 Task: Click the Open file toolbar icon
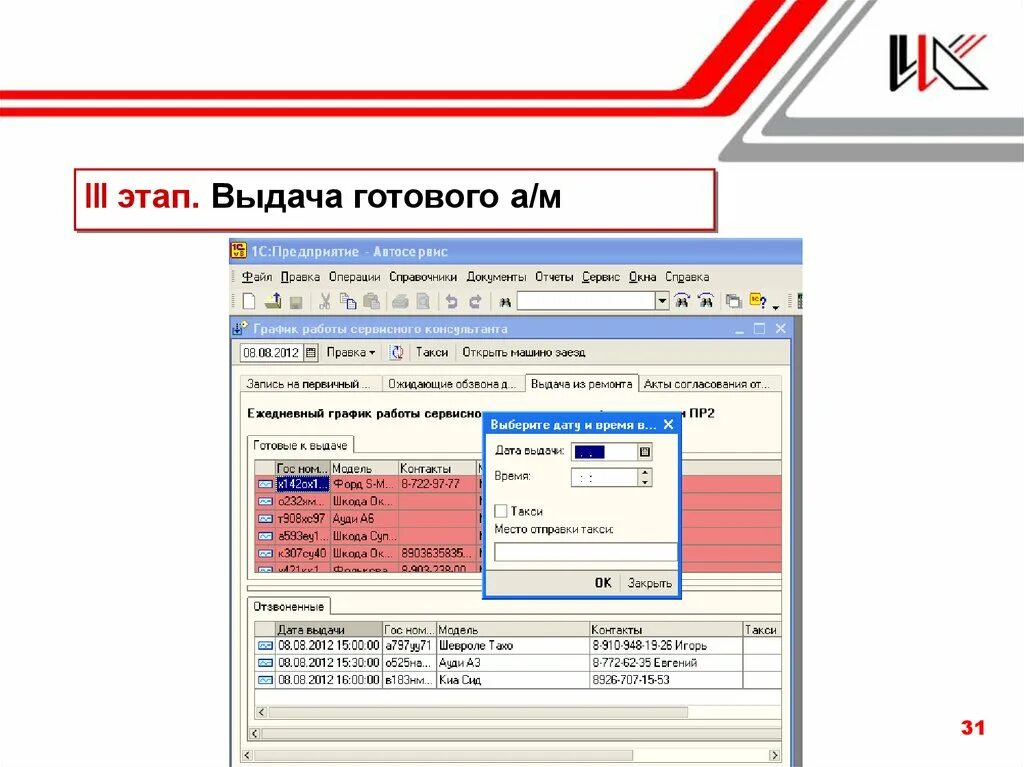(x=273, y=301)
